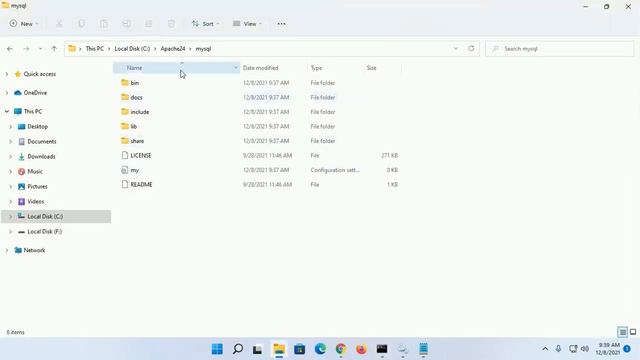The image size is (640, 360).
Task: Select the bin folder
Action: coord(134,83)
